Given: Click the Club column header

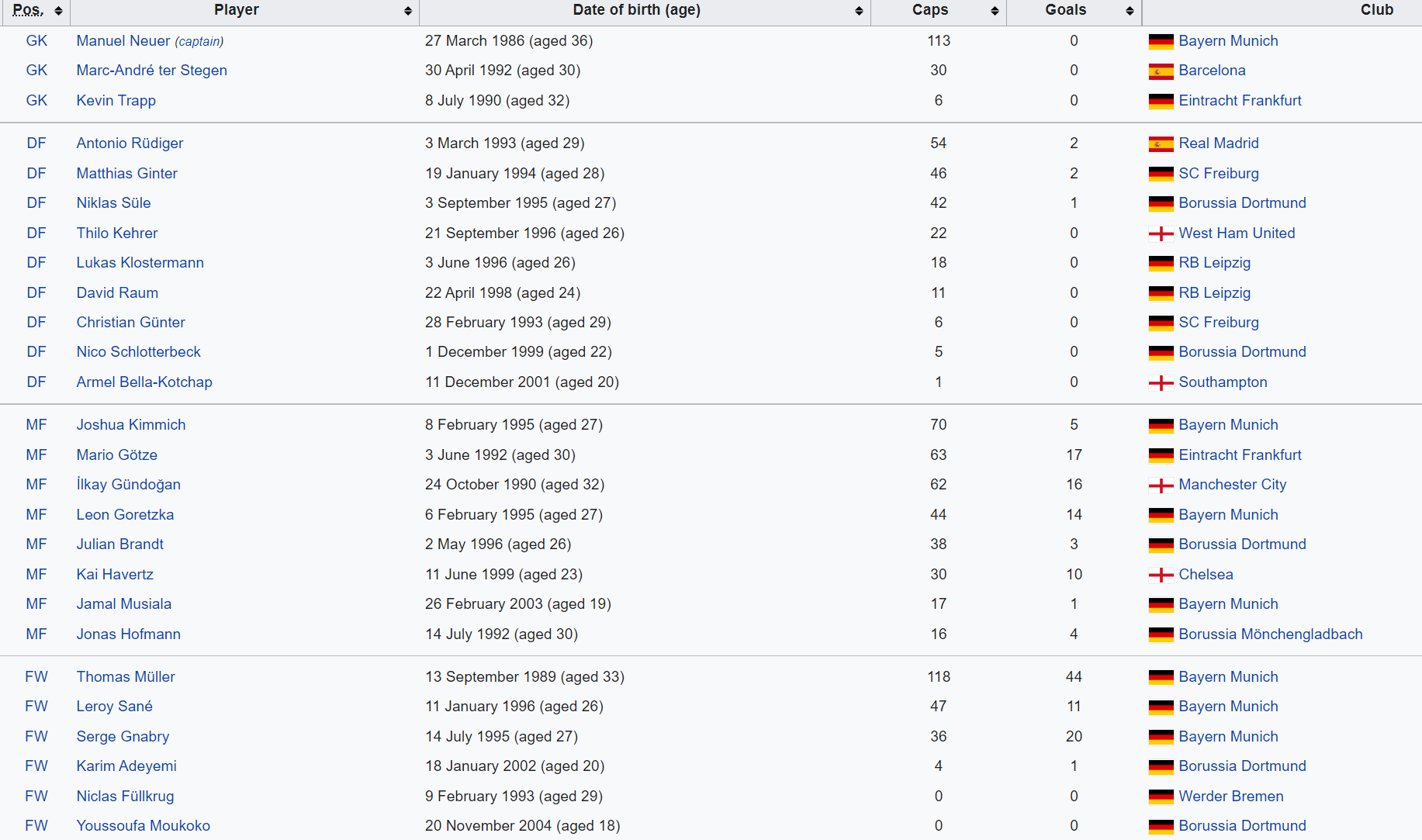Looking at the screenshot, I should pos(1376,10).
